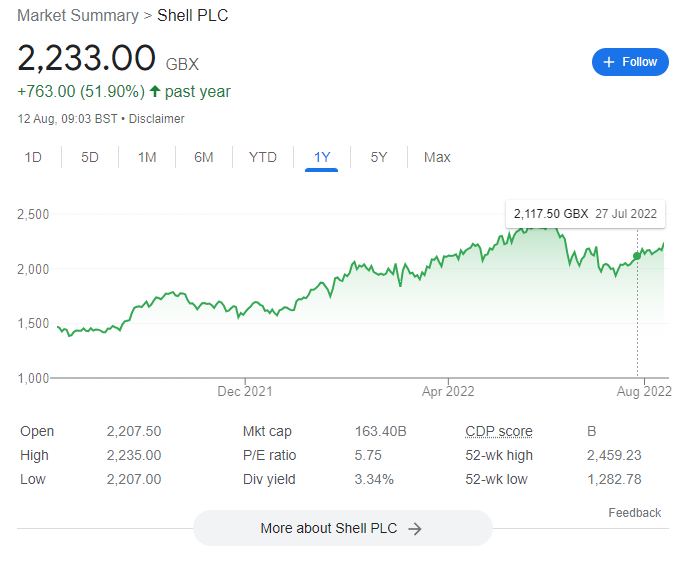Click the 2,000 y-axis label
The image size is (689, 565).
(33, 269)
